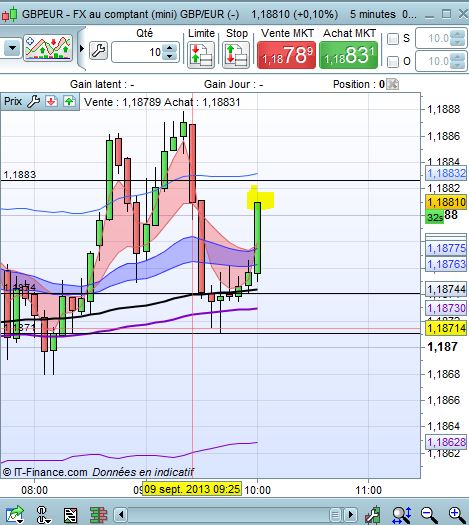Close position using icon next to Position 0
The height and width of the screenshot is (525, 469).
click(393, 84)
